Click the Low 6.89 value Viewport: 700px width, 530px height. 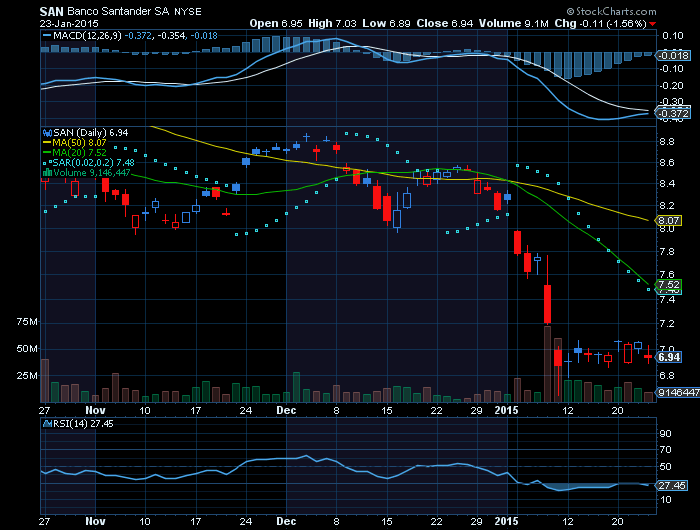(386, 23)
